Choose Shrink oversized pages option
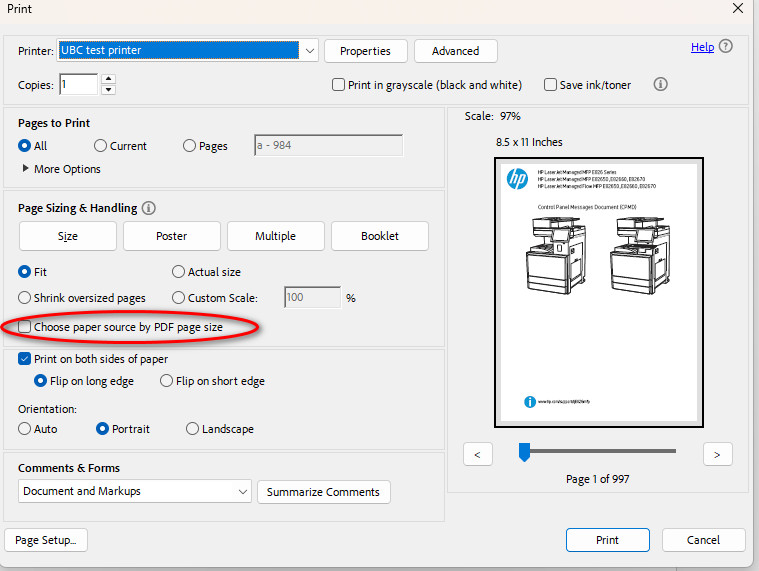 [x=24, y=298]
